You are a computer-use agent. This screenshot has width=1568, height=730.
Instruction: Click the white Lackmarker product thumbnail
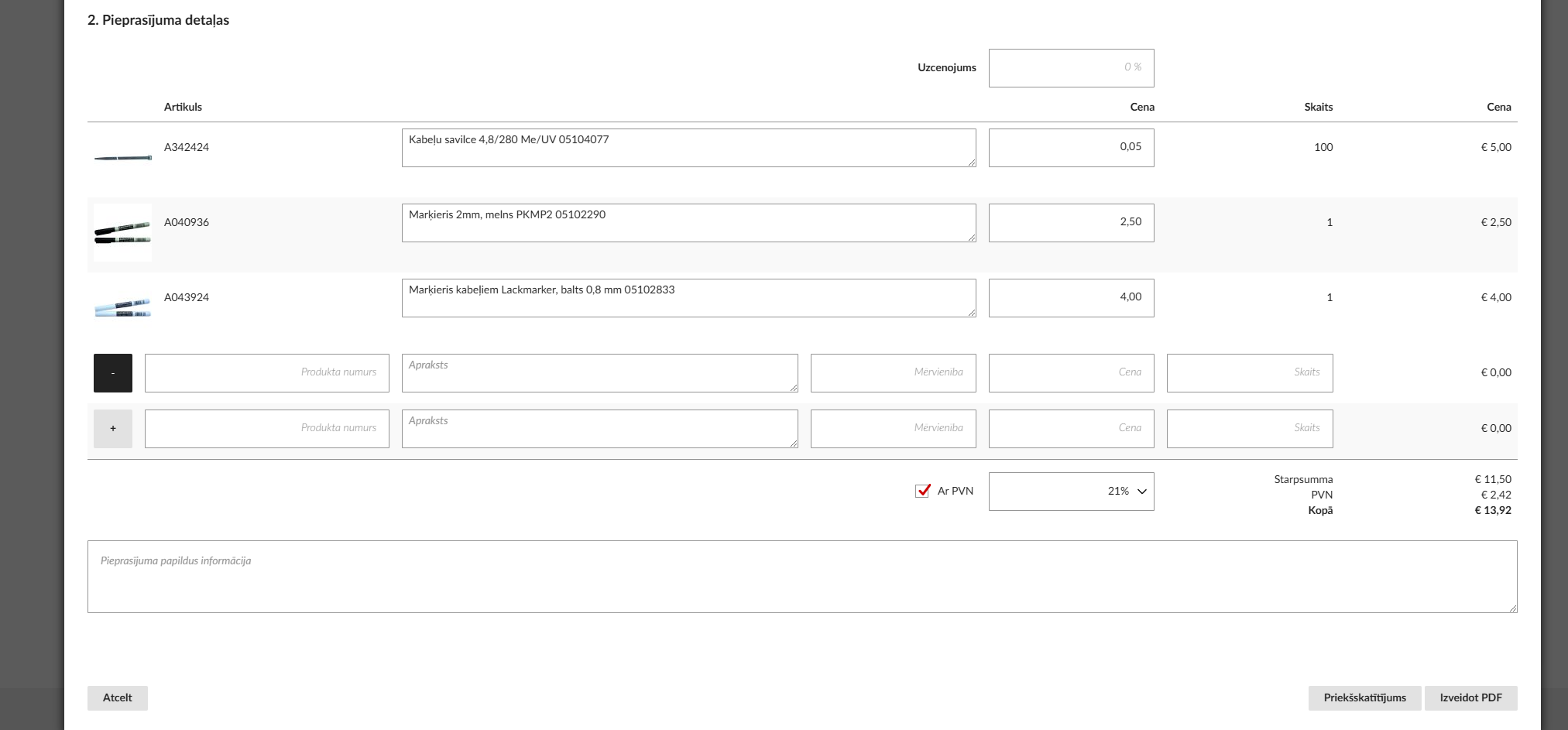coord(122,307)
